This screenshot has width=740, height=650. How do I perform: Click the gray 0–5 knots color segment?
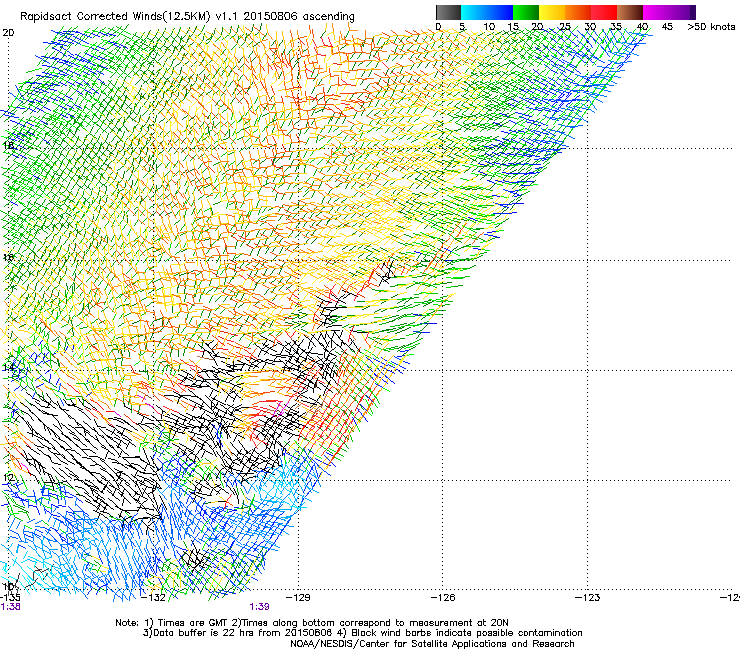coord(448,12)
